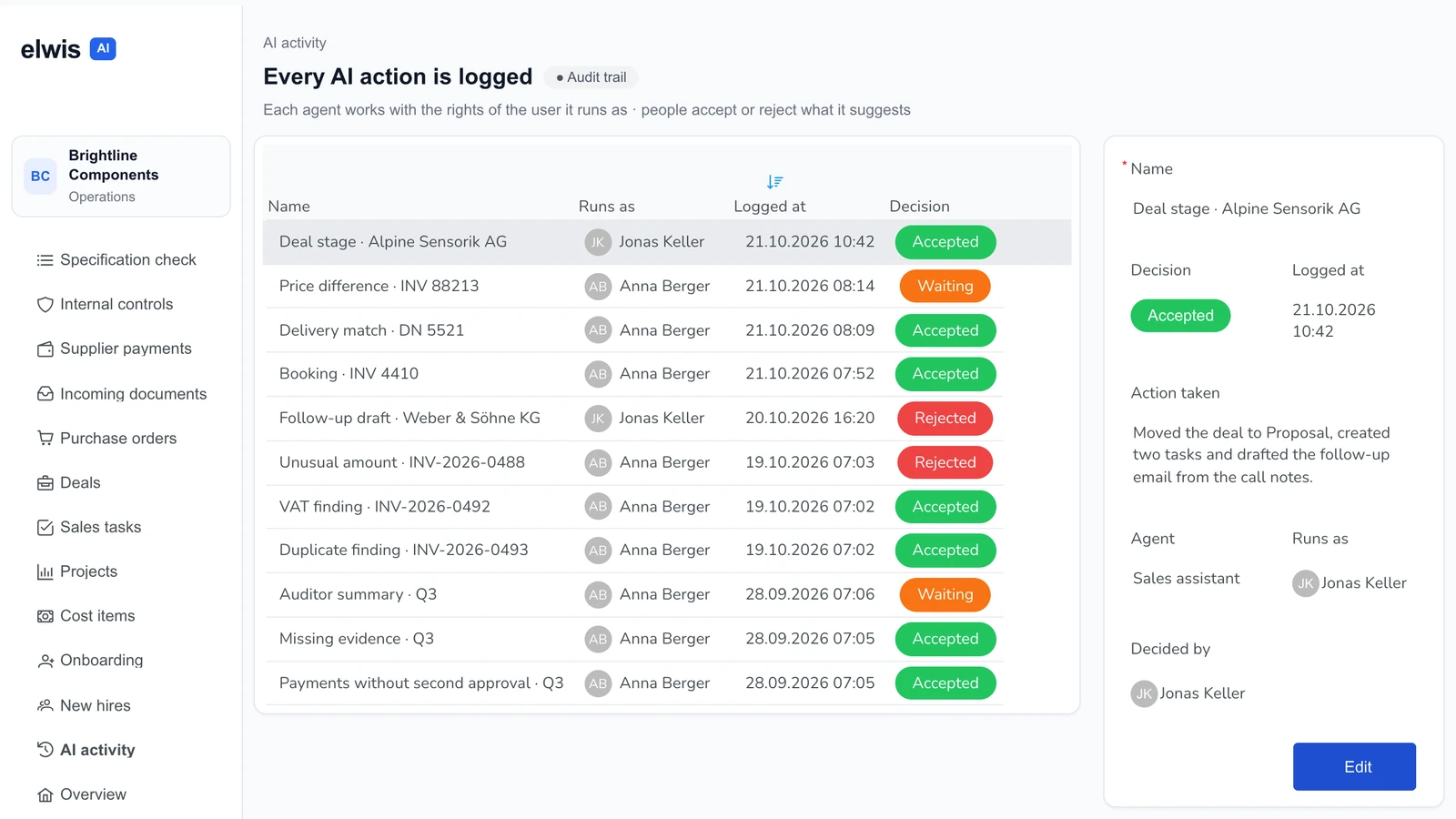Click the Onboarding person icon
This screenshot has height=819, width=1456.
45,661
